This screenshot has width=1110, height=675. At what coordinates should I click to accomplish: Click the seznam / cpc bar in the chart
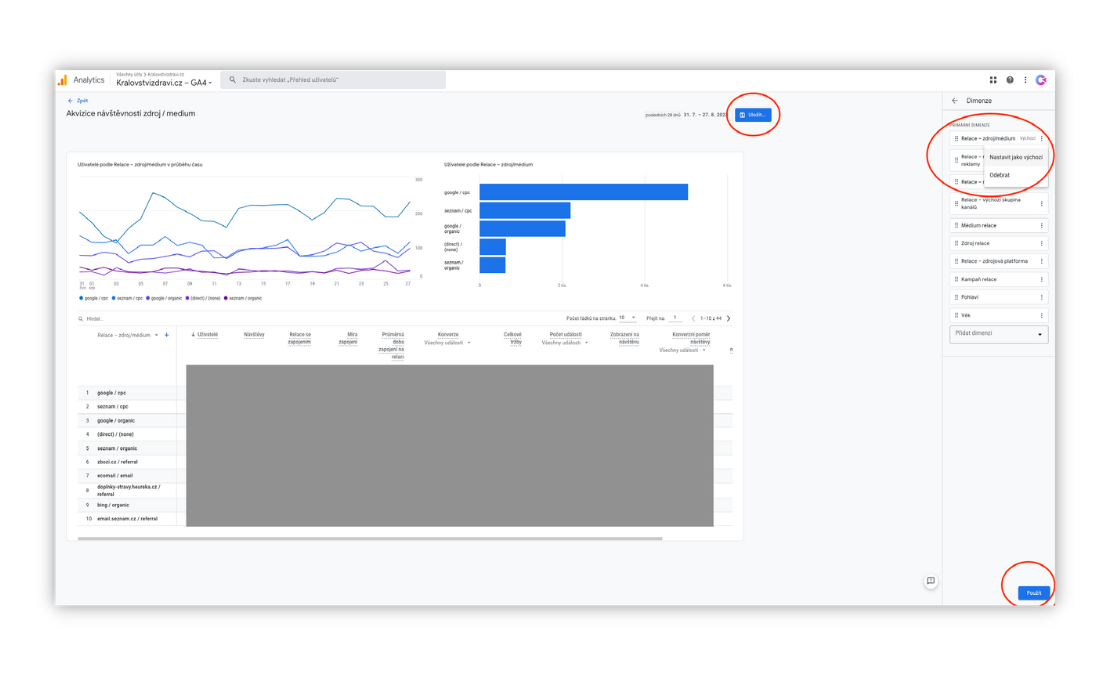click(x=525, y=210)
